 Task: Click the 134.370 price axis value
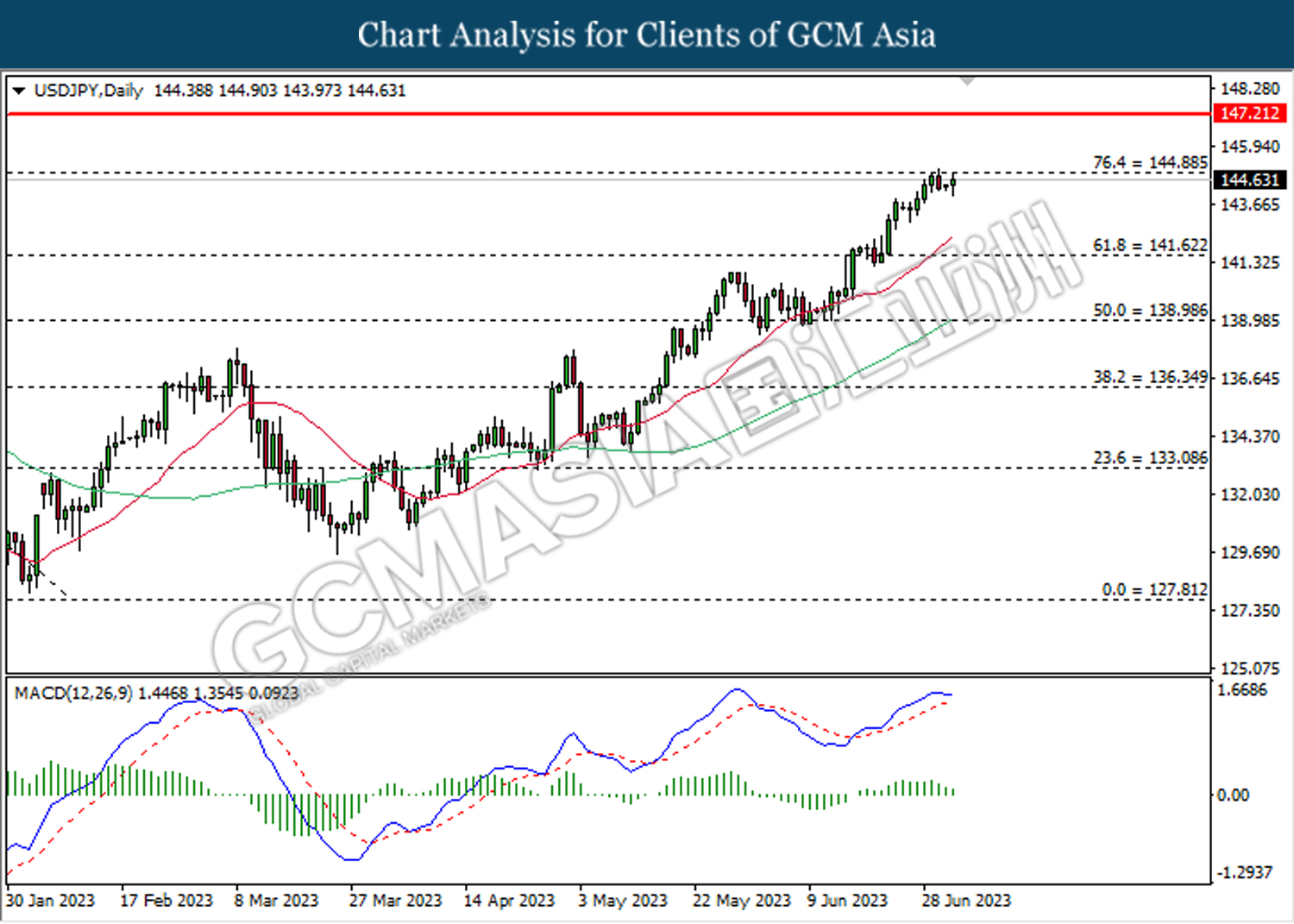point(1250,437)
